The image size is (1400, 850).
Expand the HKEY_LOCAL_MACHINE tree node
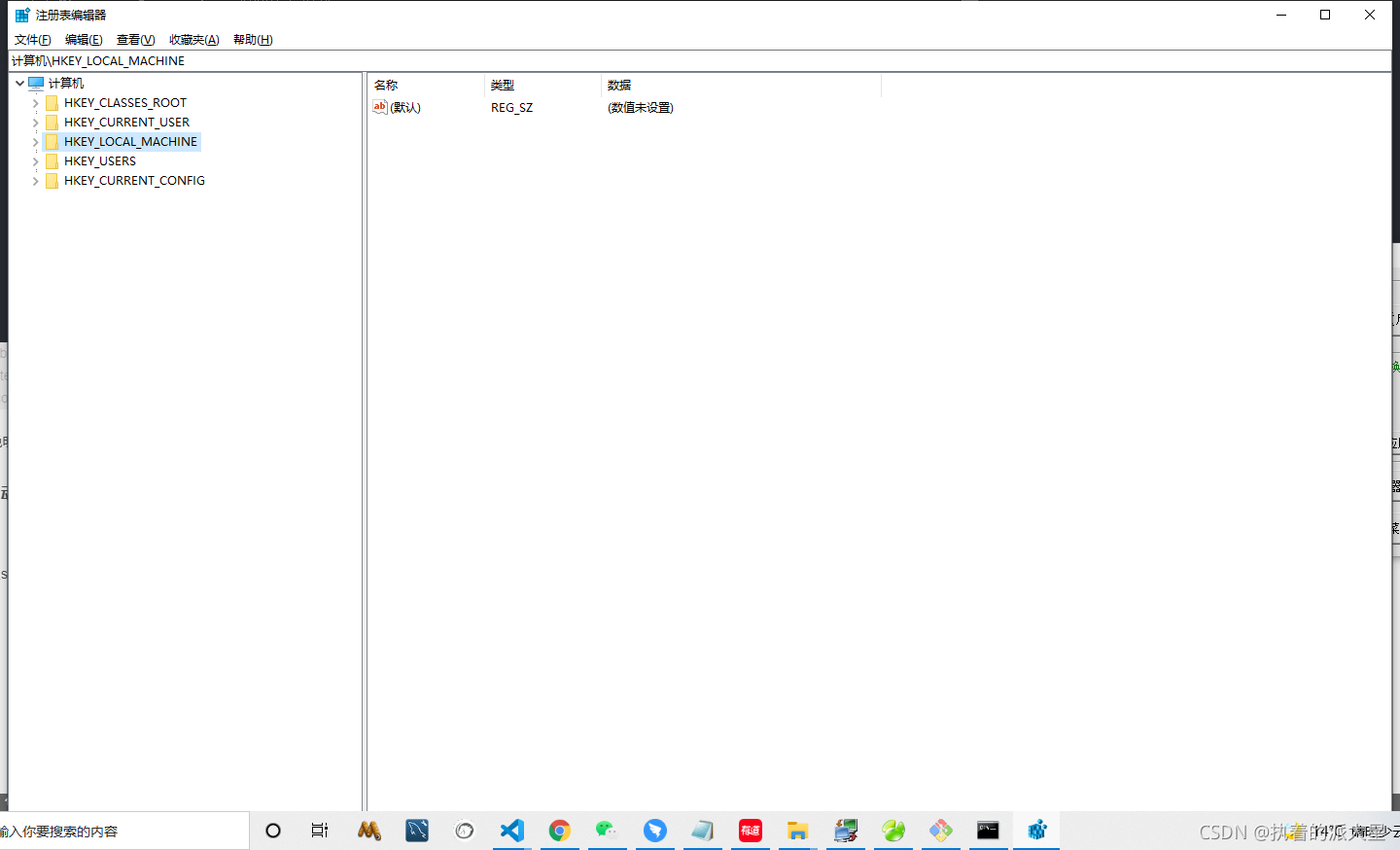[34, 141]
